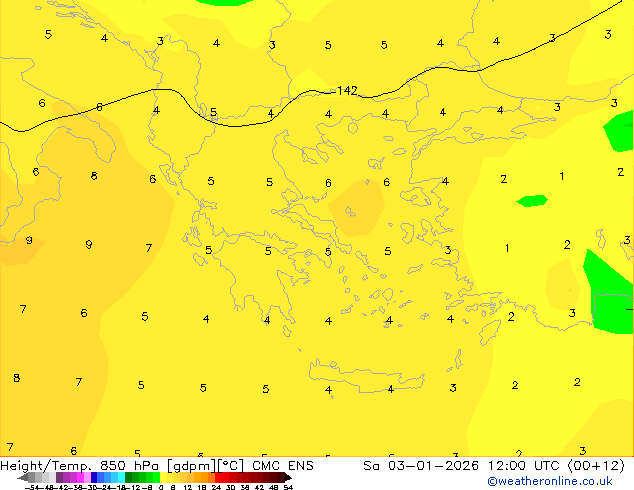Click the '(00+12)' forecast offset text
The height and width of the screenshot is (490, 634).
click(596, 466)
